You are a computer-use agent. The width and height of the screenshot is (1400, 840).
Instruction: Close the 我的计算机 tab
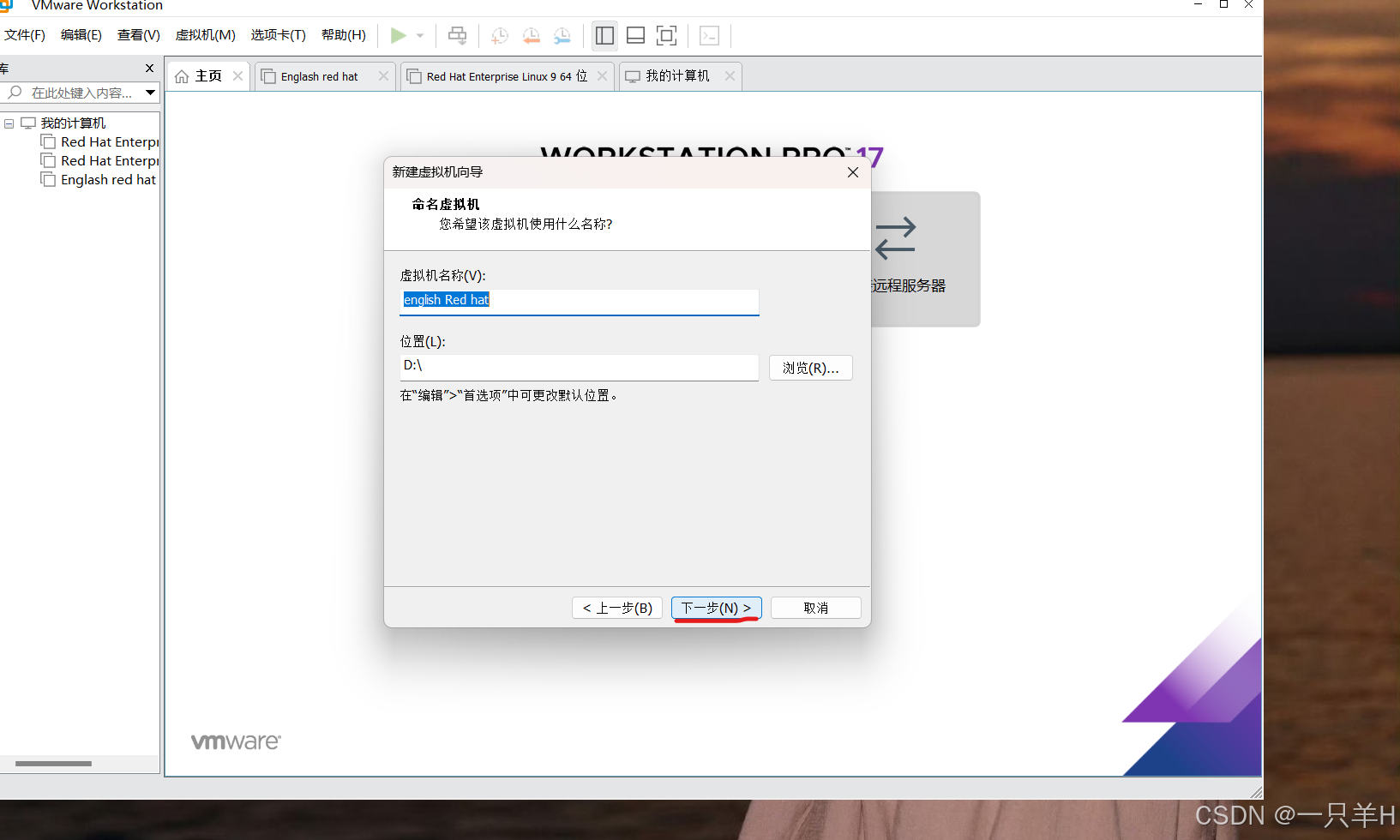(730, 76)
